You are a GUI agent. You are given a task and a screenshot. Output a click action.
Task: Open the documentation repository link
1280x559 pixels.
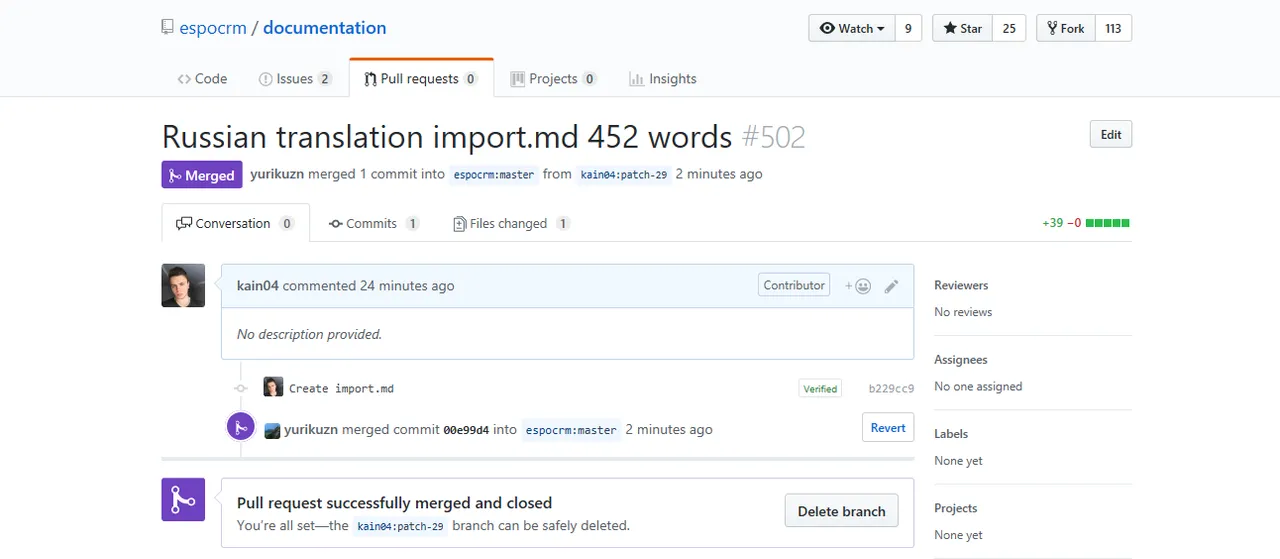tap(325, 28)
